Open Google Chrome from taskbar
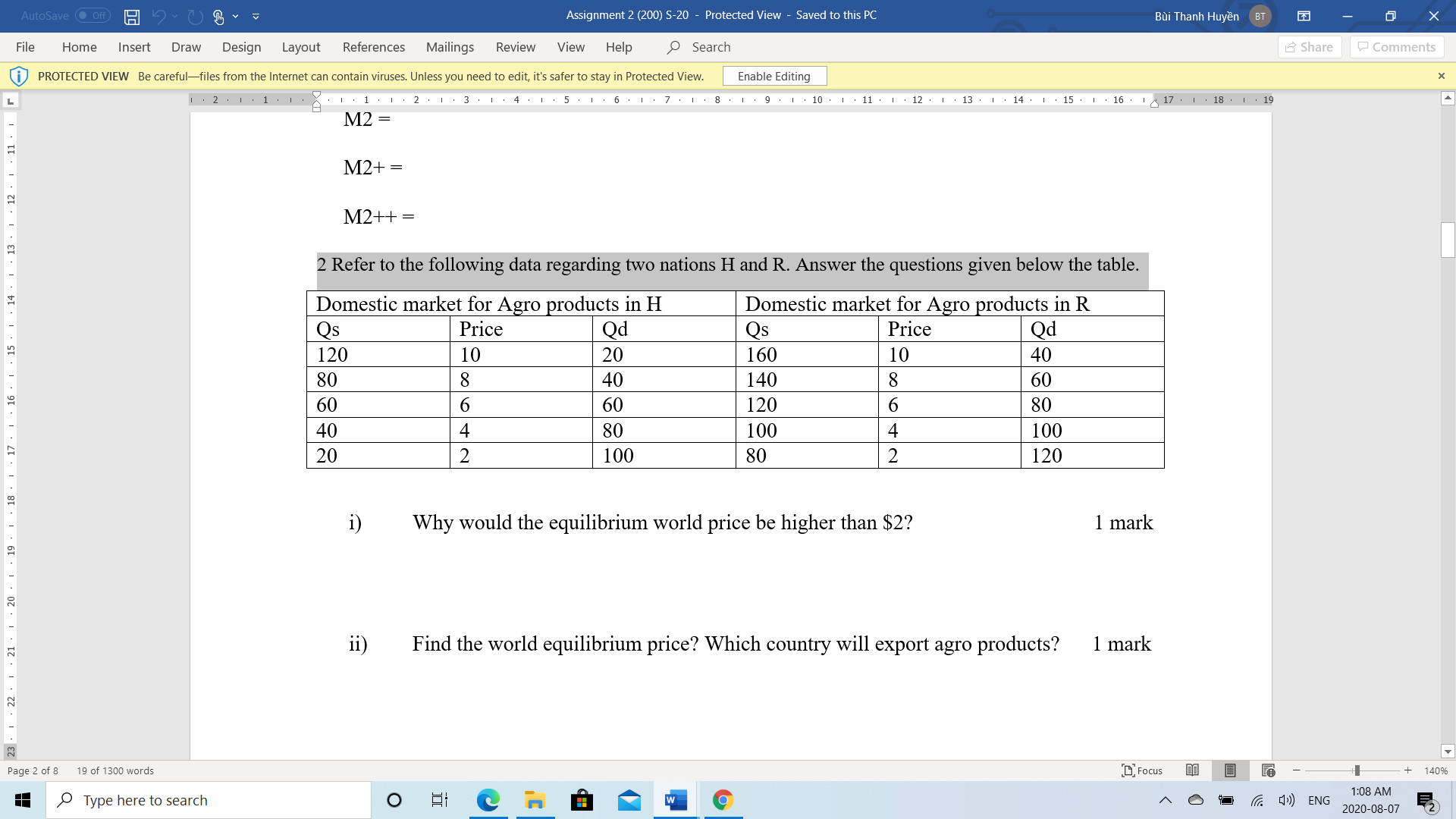Screen dimensions: 1456x819 point(723,800)
